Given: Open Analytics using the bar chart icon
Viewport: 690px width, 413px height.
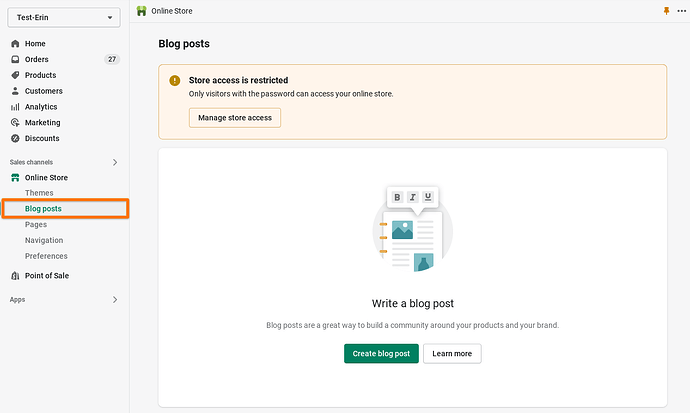Looking at the screenshot, I should coord(15,107).
